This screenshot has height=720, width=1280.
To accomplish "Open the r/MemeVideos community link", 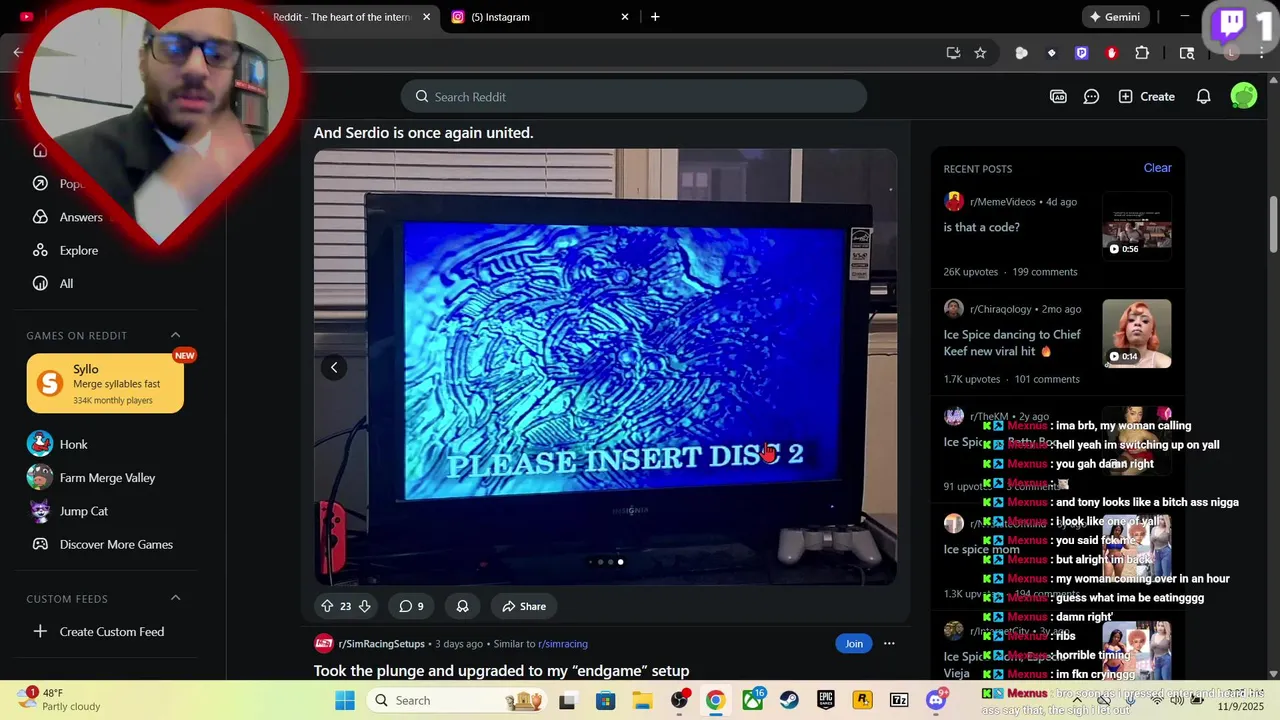I will click(1002, 202).
